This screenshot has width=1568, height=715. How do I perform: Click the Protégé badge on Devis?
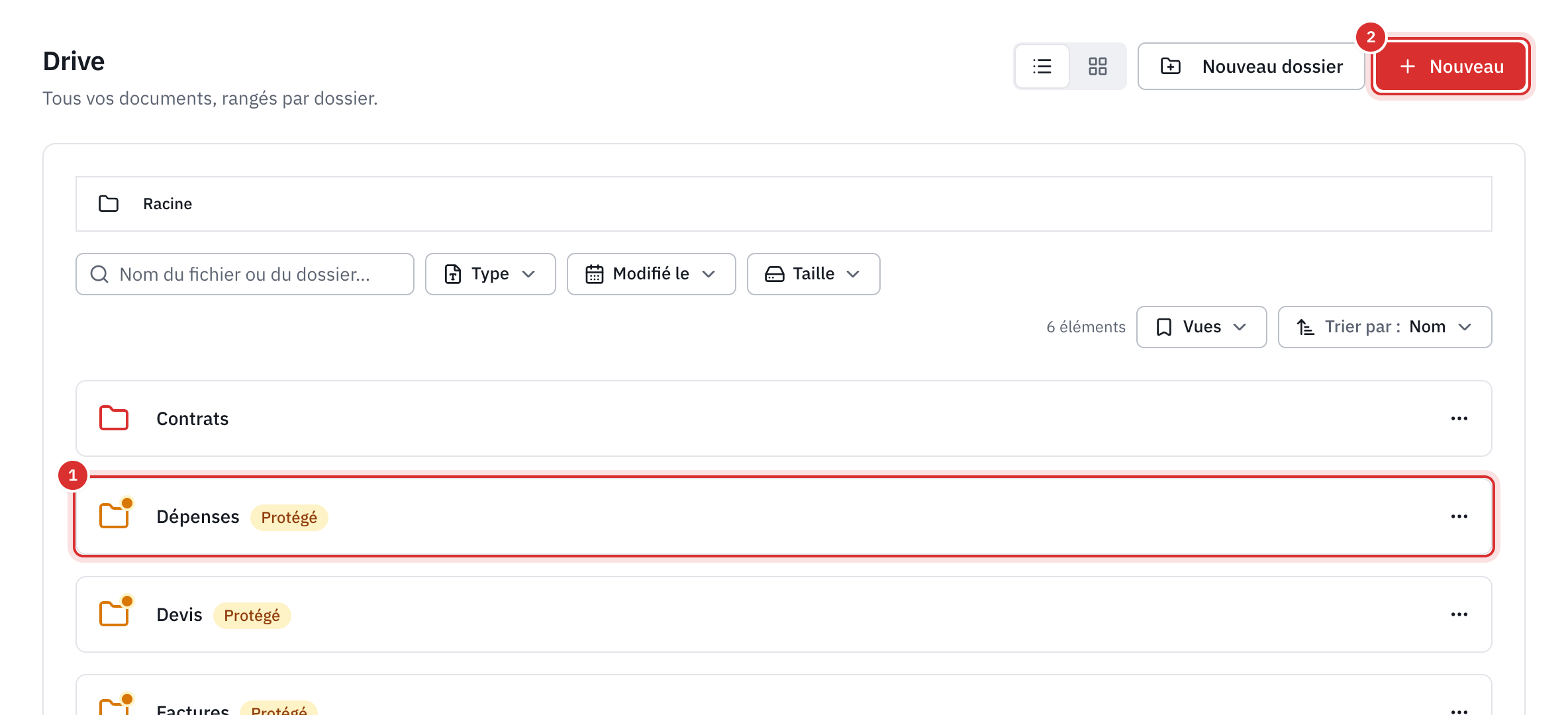point(252,615)
